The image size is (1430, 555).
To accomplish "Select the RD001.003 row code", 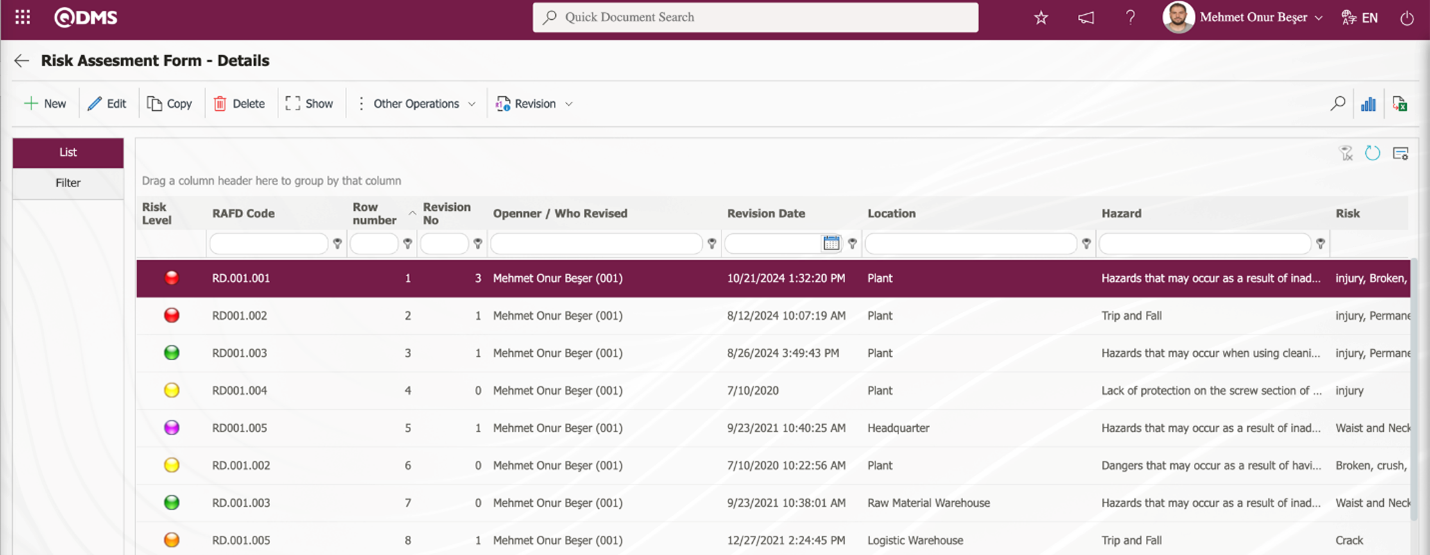I will pos(239,353).
